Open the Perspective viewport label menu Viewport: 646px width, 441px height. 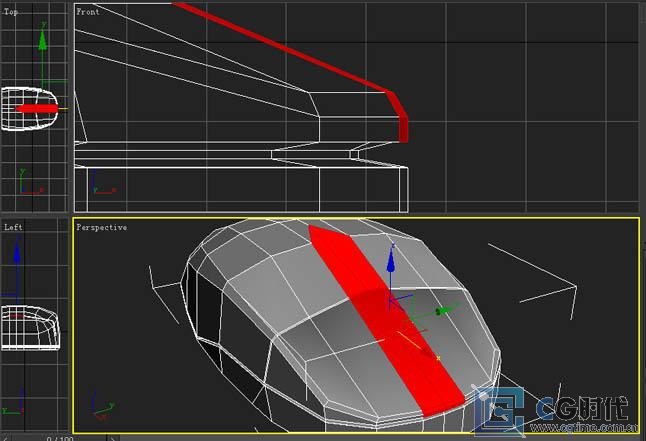click(101, 228)
